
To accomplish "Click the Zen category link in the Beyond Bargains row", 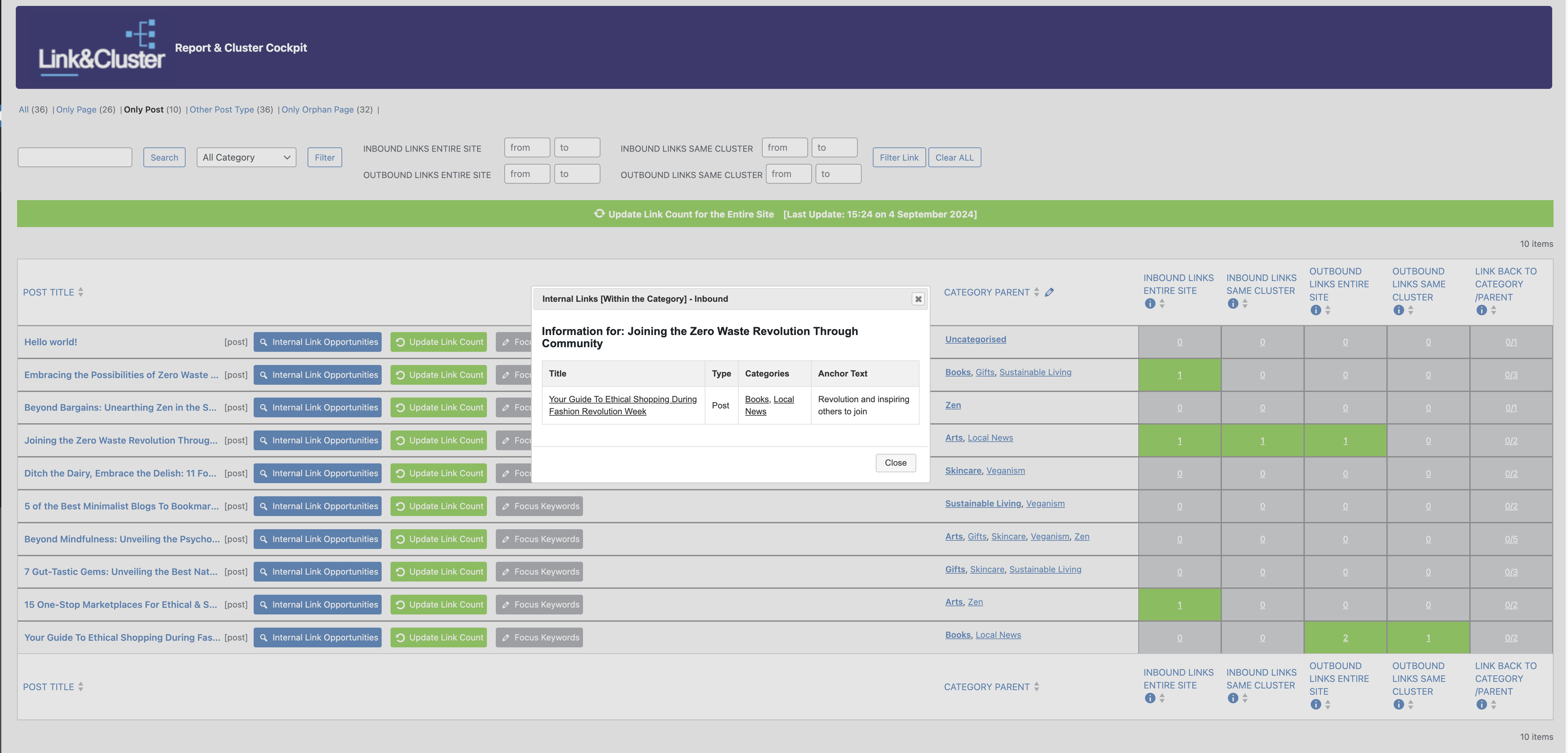I will [x=952, y=405].
